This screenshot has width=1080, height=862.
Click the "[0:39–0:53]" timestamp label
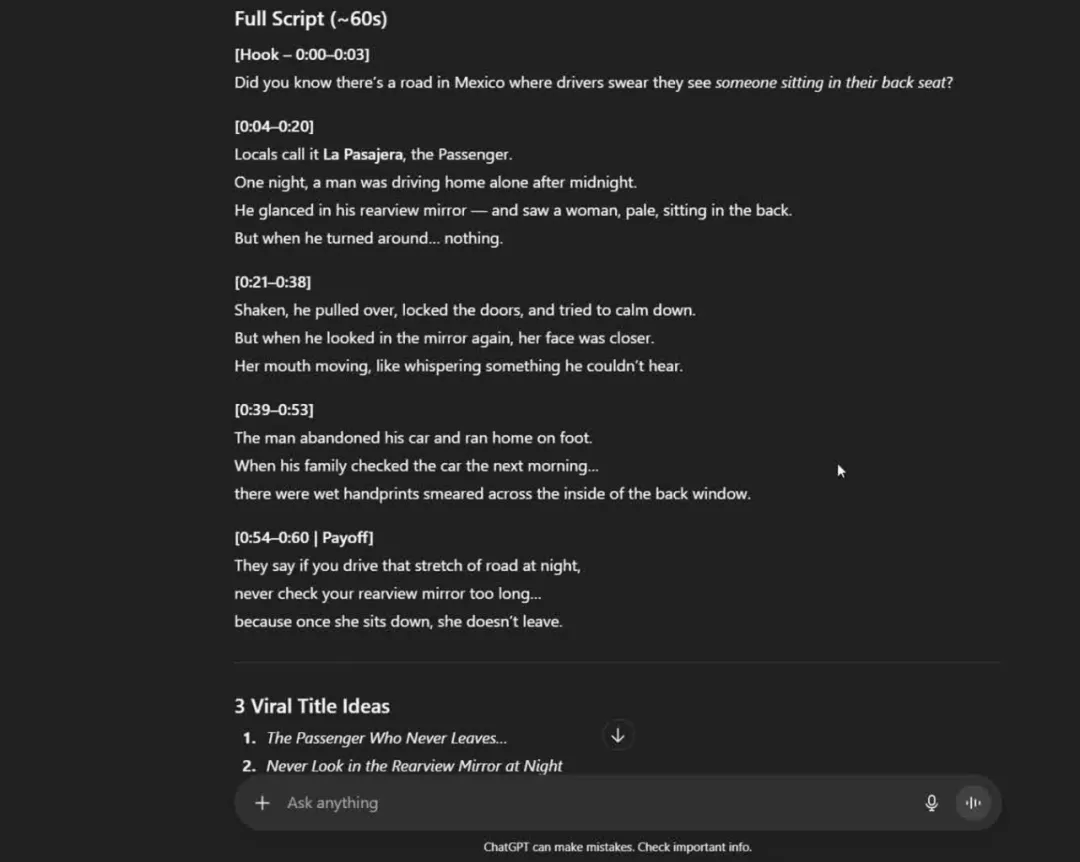point(273,410)
